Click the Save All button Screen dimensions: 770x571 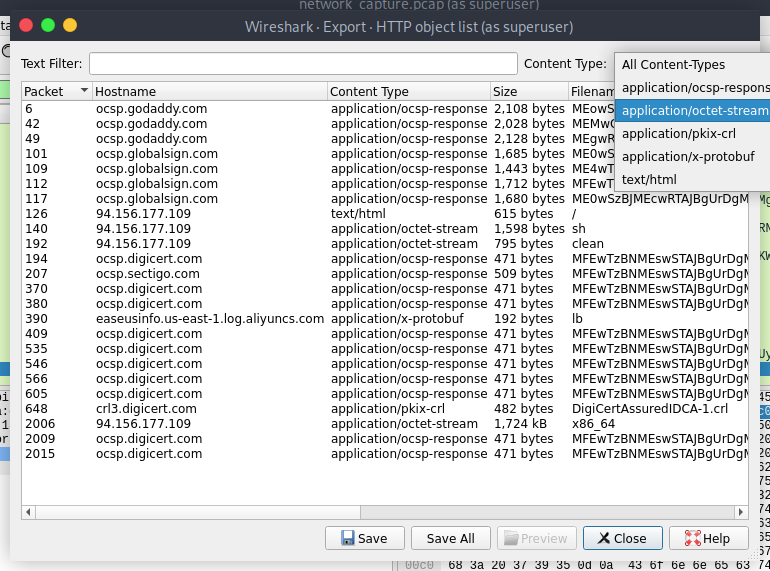tap(450, 538)
